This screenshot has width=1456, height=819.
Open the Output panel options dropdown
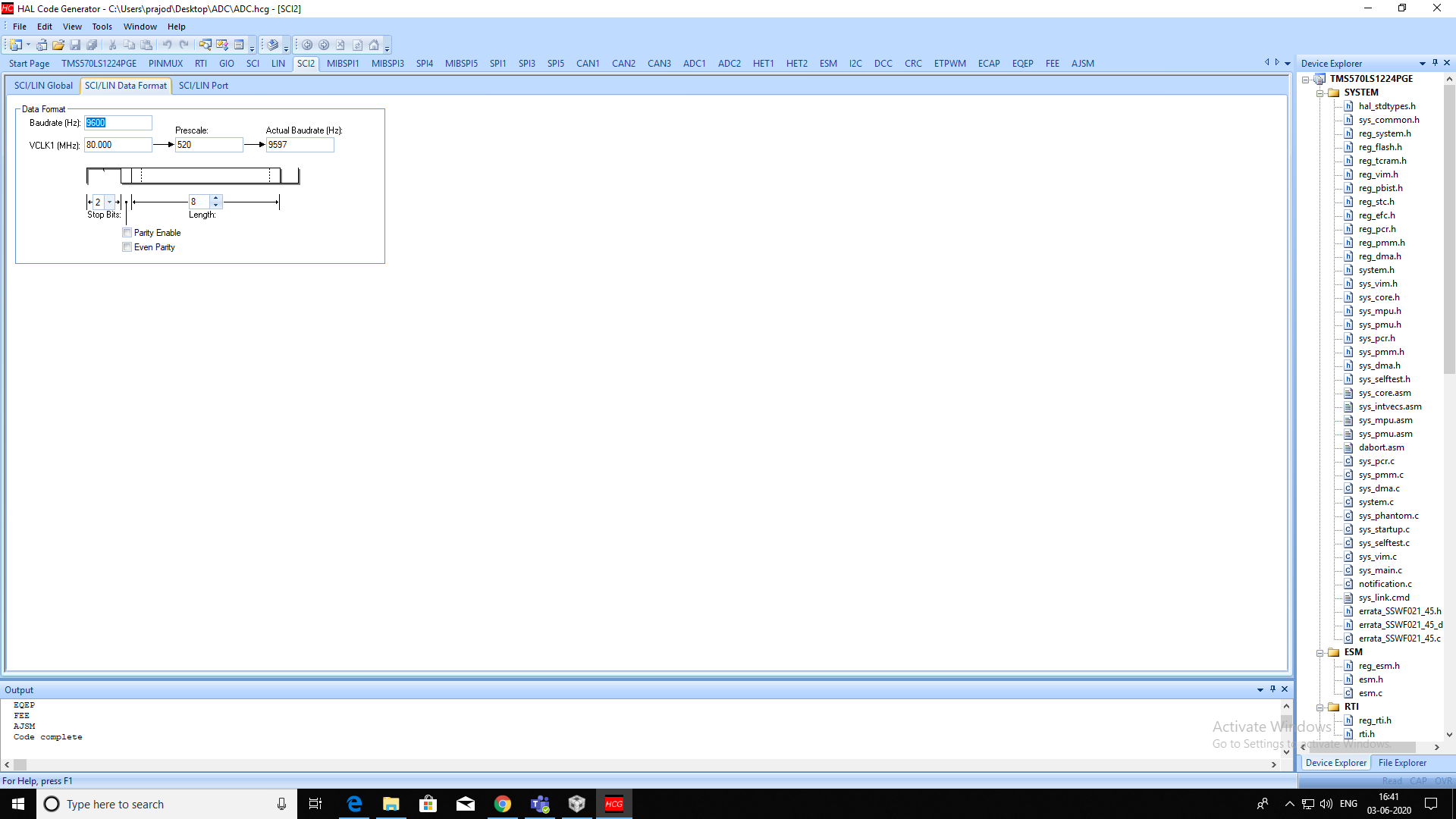coord(1260,689)
